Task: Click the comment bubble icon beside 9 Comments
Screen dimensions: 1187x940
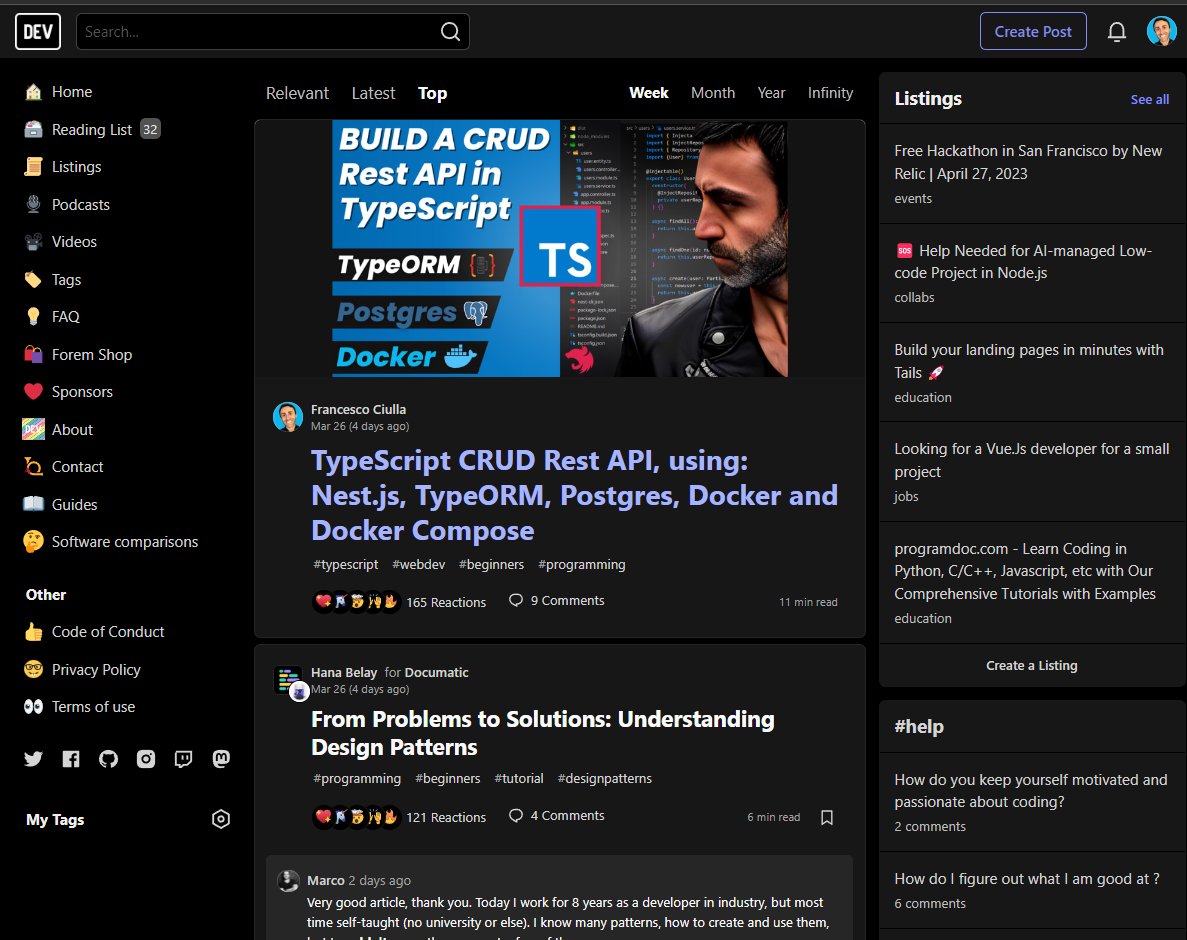Action: click(x=516, y=600)
